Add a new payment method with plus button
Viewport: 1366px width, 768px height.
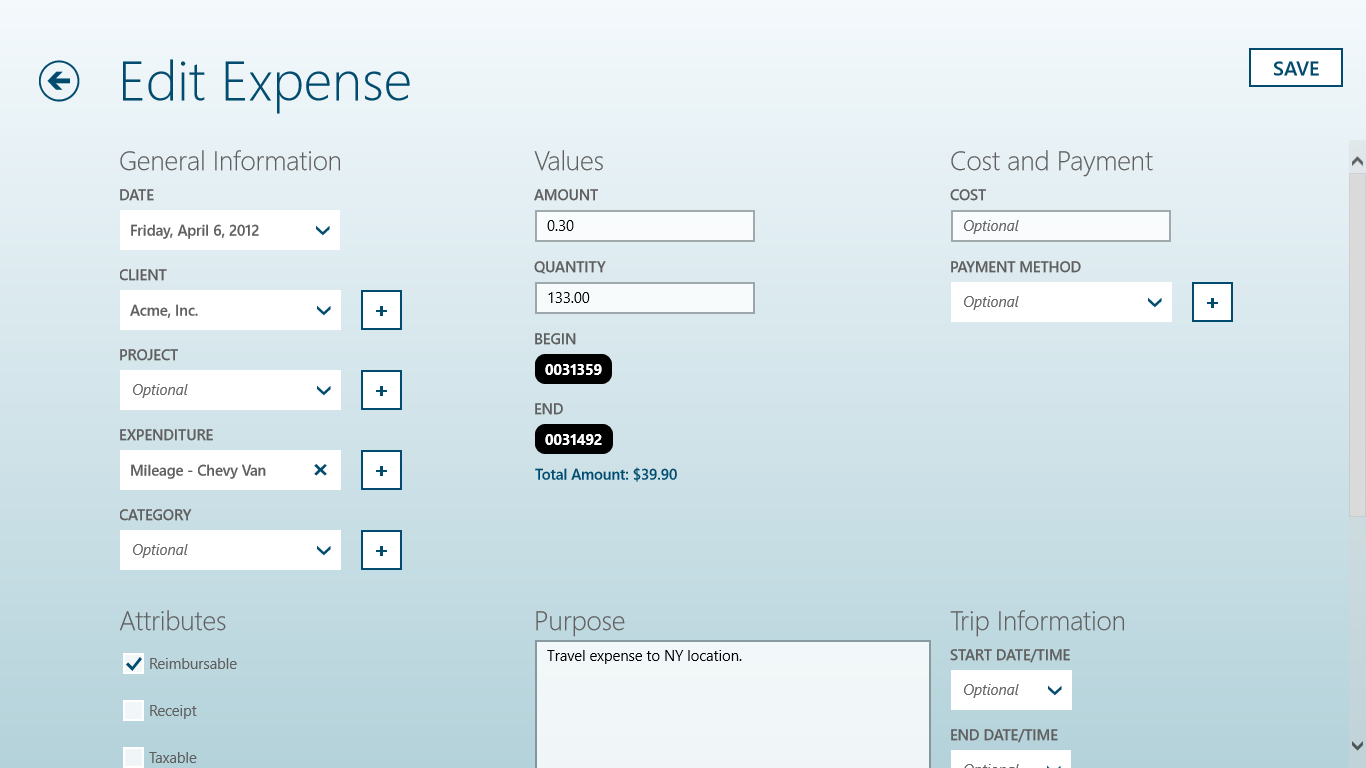[x=1212, y=302]
